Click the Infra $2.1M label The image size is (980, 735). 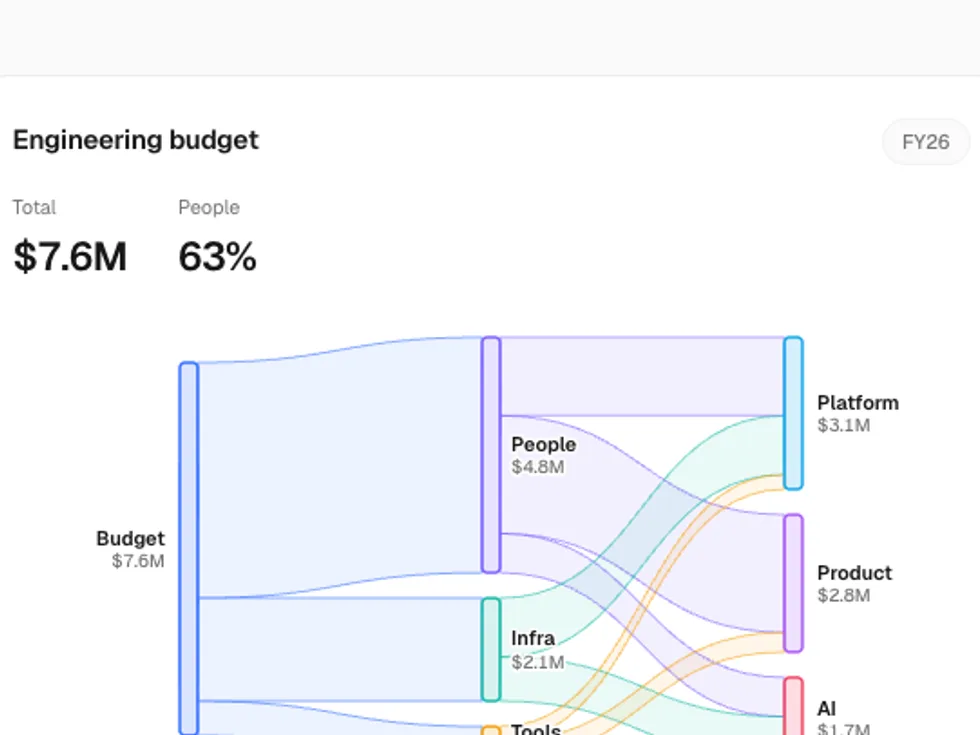[538, 649]
